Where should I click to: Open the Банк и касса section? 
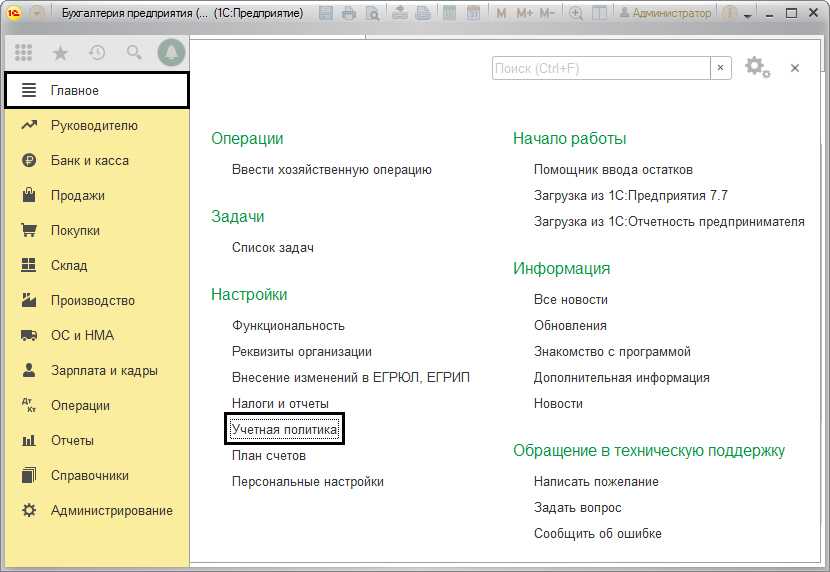coord(89,161)
